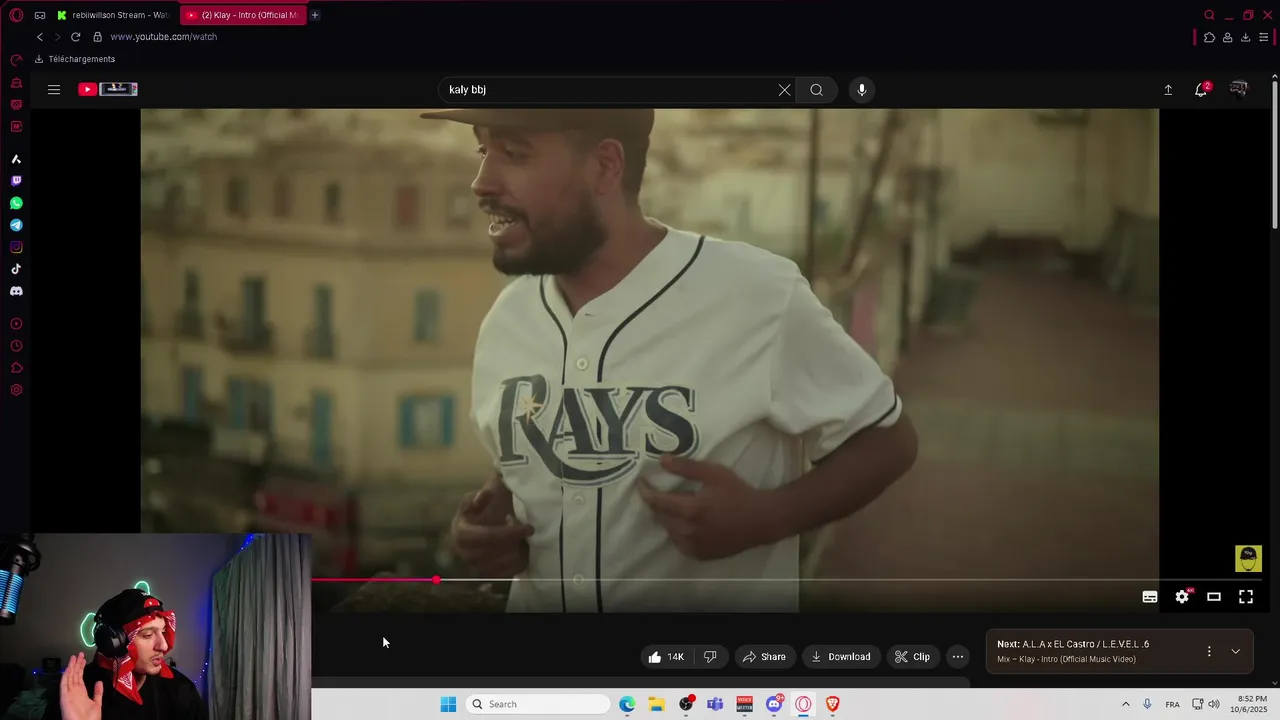Open Discord in the Opera sidebar
The image size is (1280, 720).
(16, 291)
